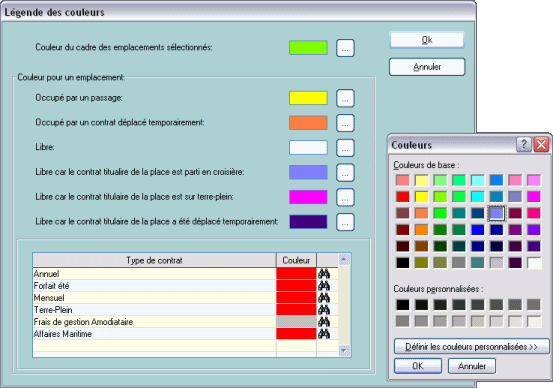
Task: Open color picker for Occupé par un passage
Action: (x=345, y=98)
